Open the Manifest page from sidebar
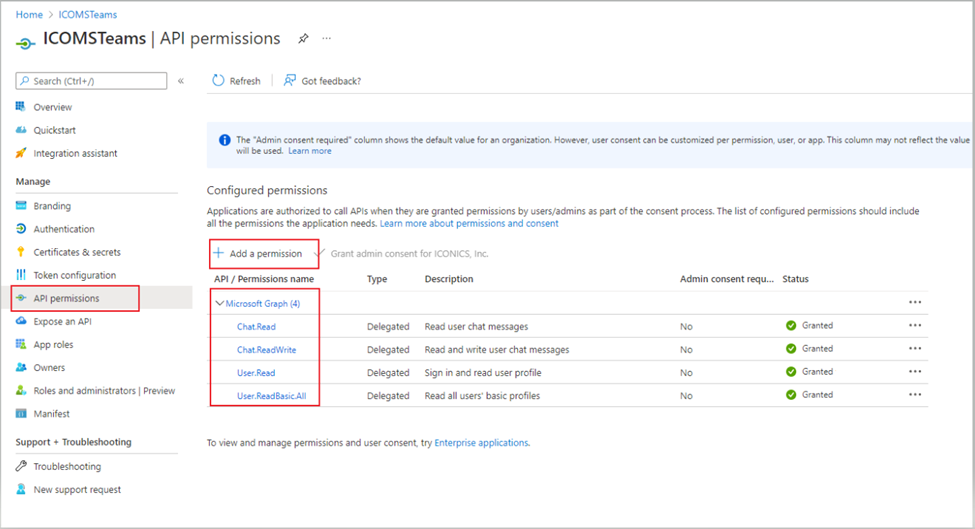This screenshot has width=975, height=529. (51, 413)
